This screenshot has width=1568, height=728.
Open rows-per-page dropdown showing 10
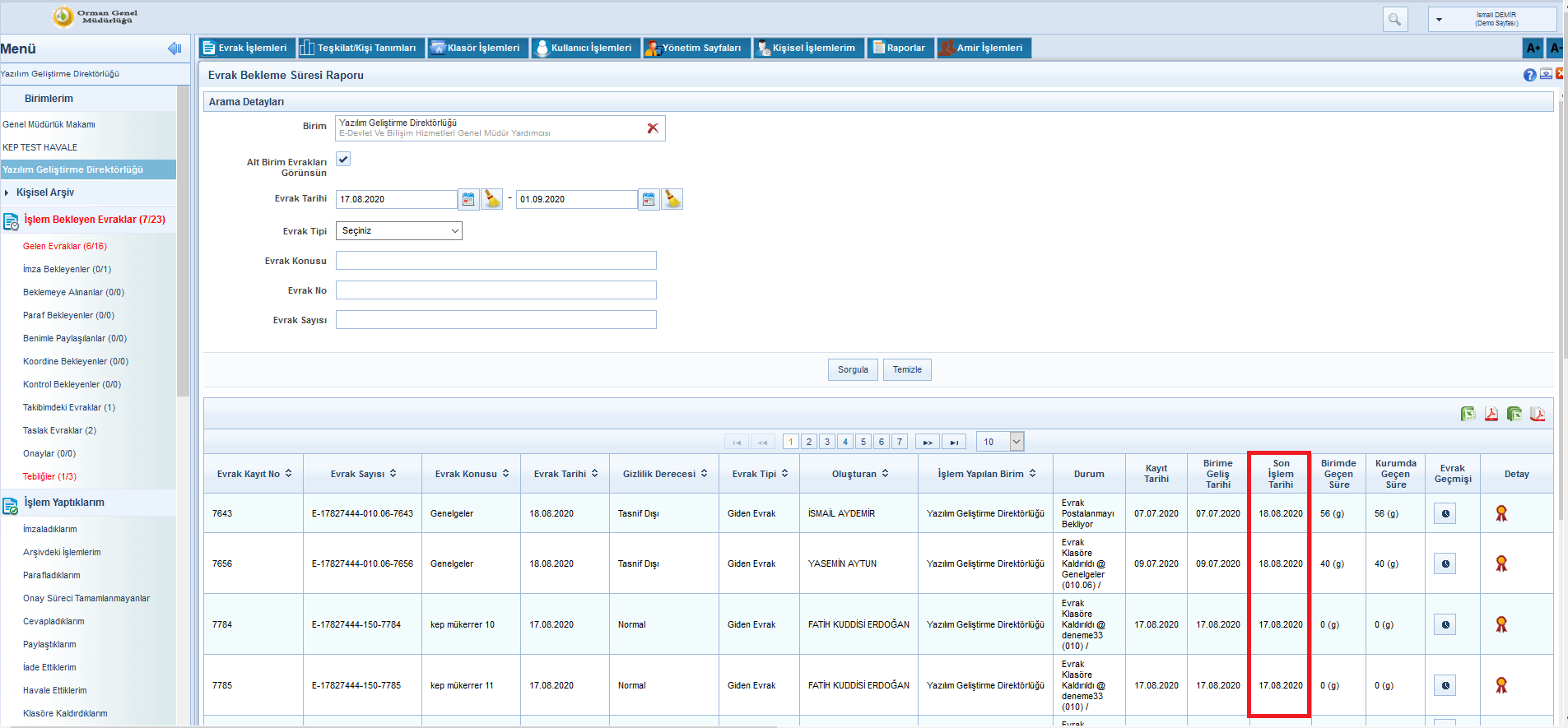[x=1000, y=442]
